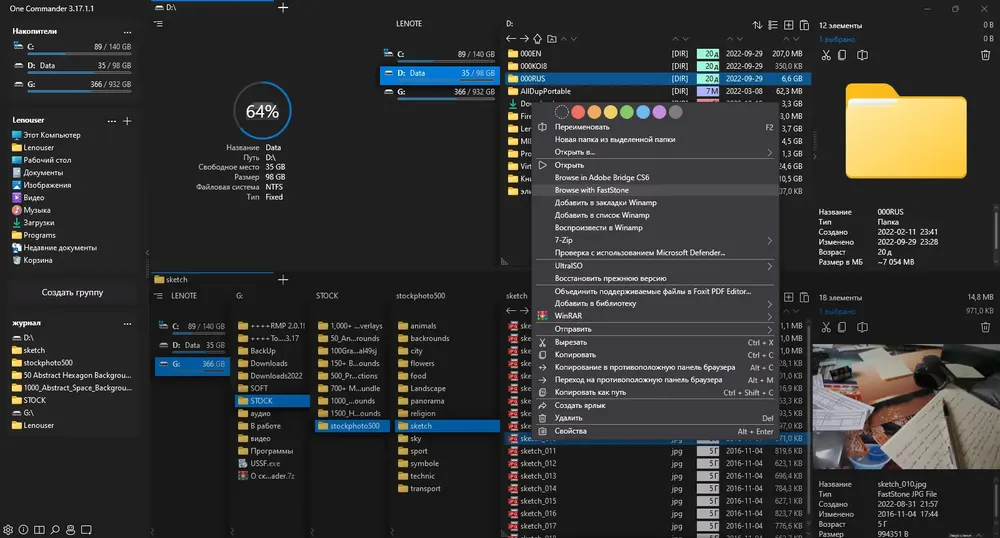Select the green color tag swatch
Screen dimensions: 1000x538
tap(627, 112)
